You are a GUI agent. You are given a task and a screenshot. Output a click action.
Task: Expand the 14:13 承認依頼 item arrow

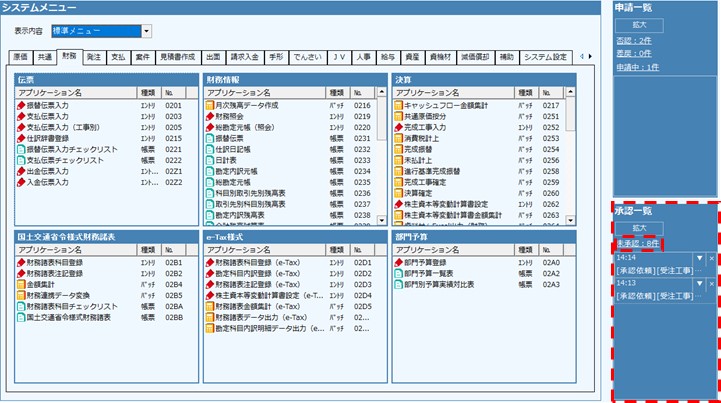(699, 284)
